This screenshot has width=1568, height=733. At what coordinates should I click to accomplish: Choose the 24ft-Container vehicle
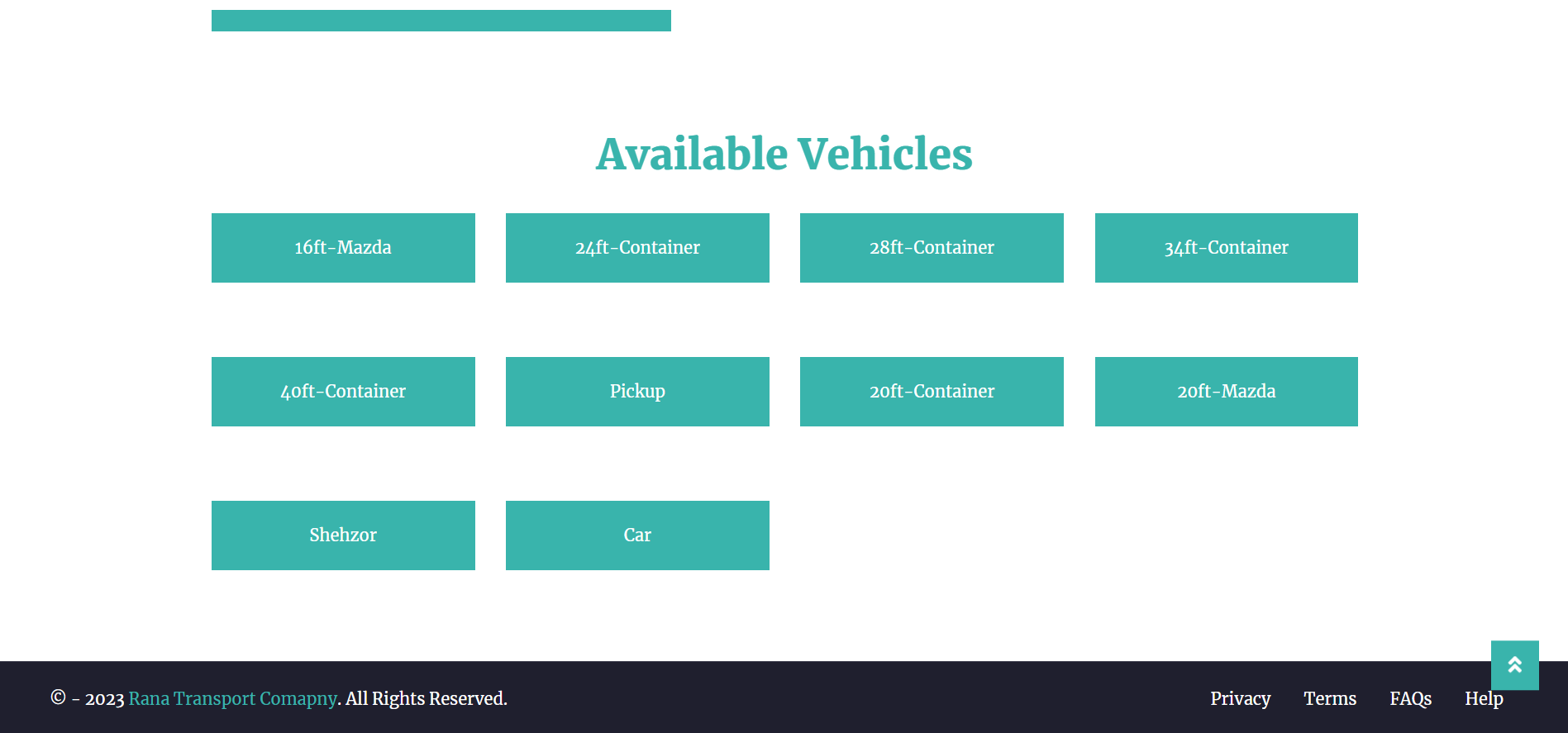637,248
